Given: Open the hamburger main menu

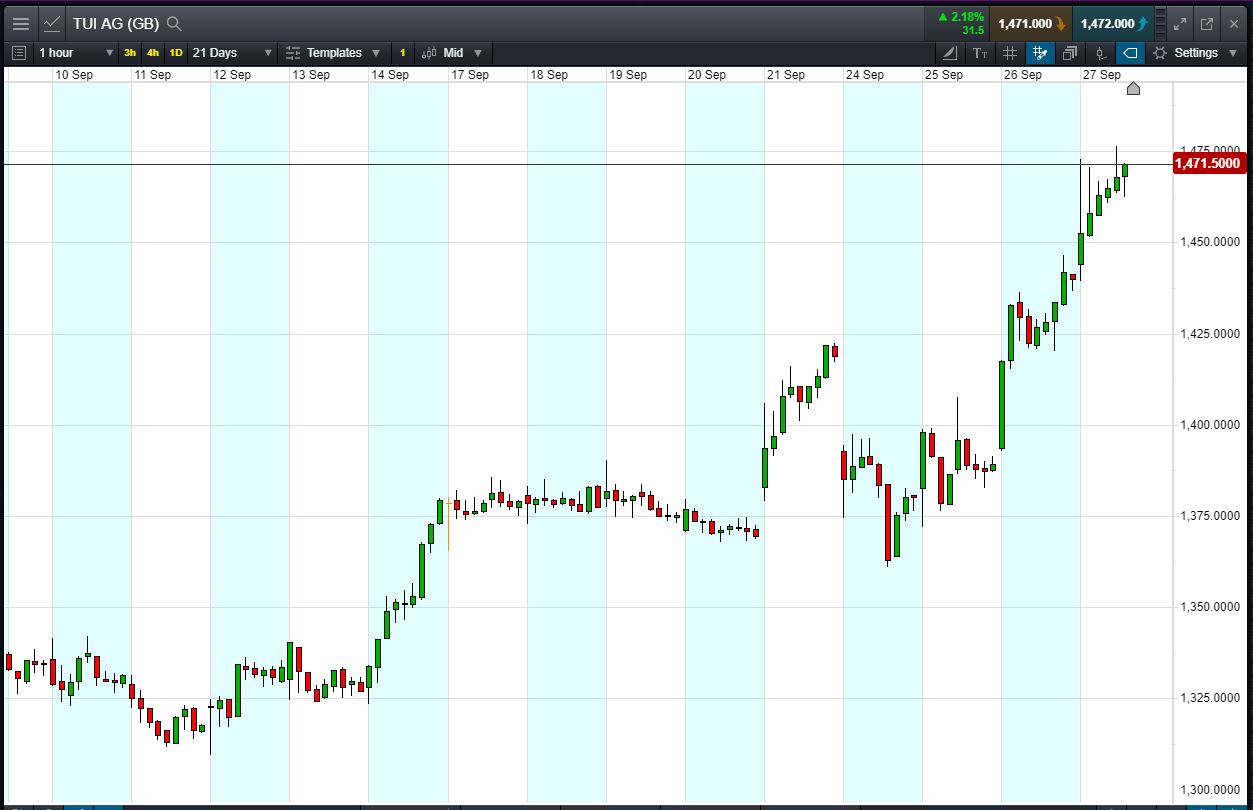Looking at the screenshot, I should 20,23.
